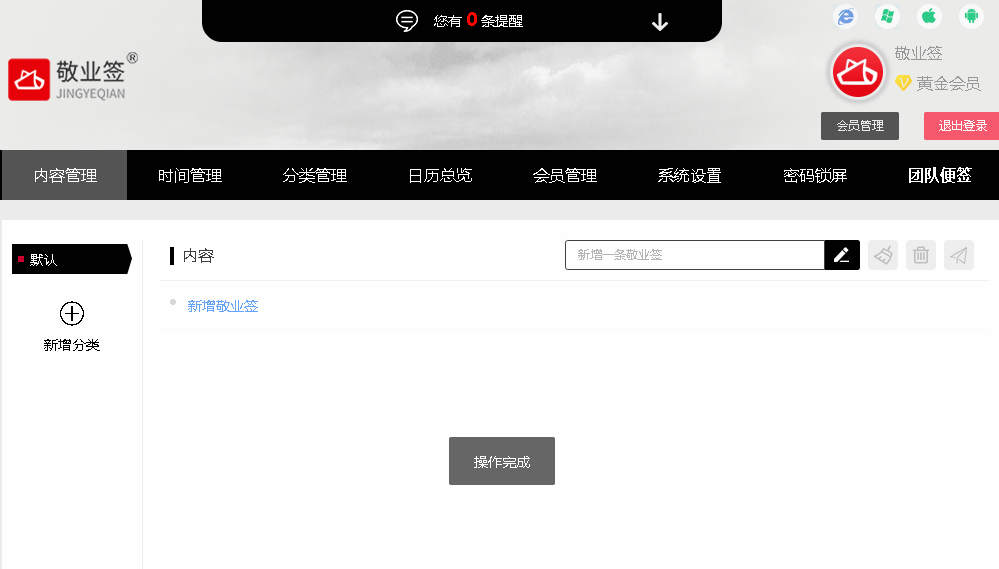The width and height of the screenshot is (999, 569).
Task: Select the 默认 category
Action: tap(71, 259)
